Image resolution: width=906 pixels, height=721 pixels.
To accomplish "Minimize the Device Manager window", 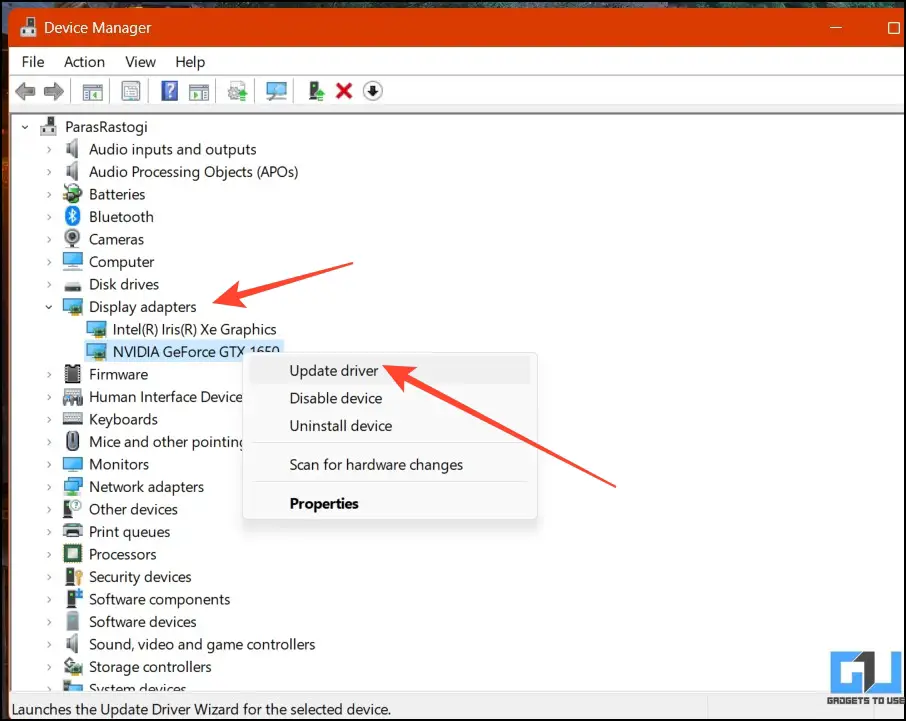I will click(836, 27).
